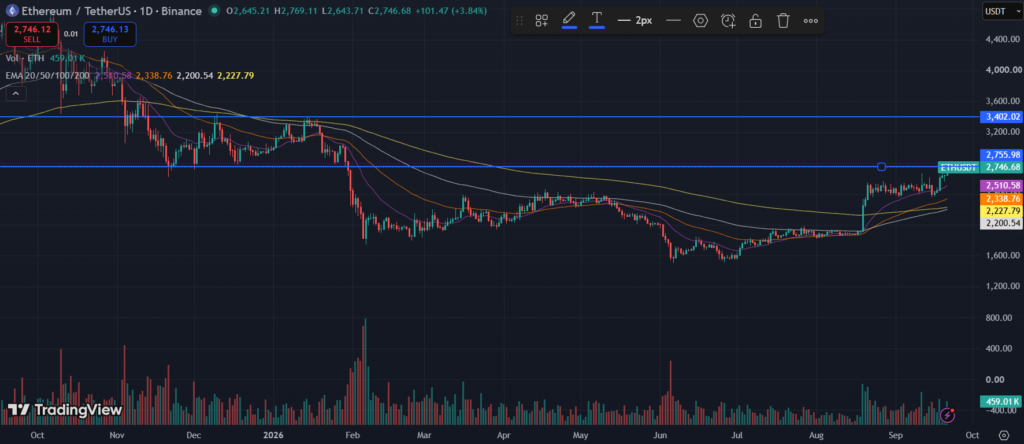Open drawing settings hexagon icon

701,21
